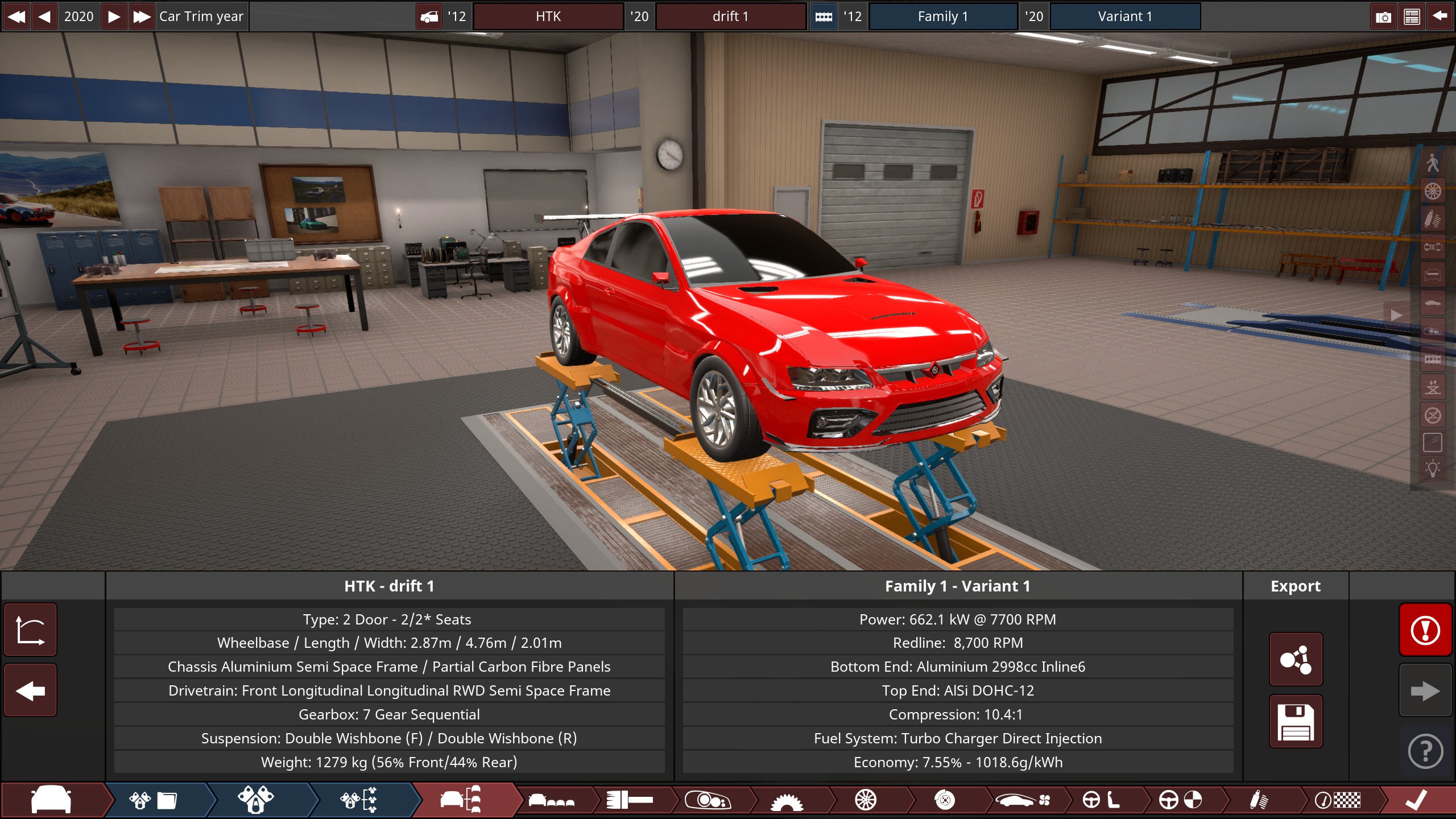
Task: Open help with the question mark button
Action: click(1425, 751)
